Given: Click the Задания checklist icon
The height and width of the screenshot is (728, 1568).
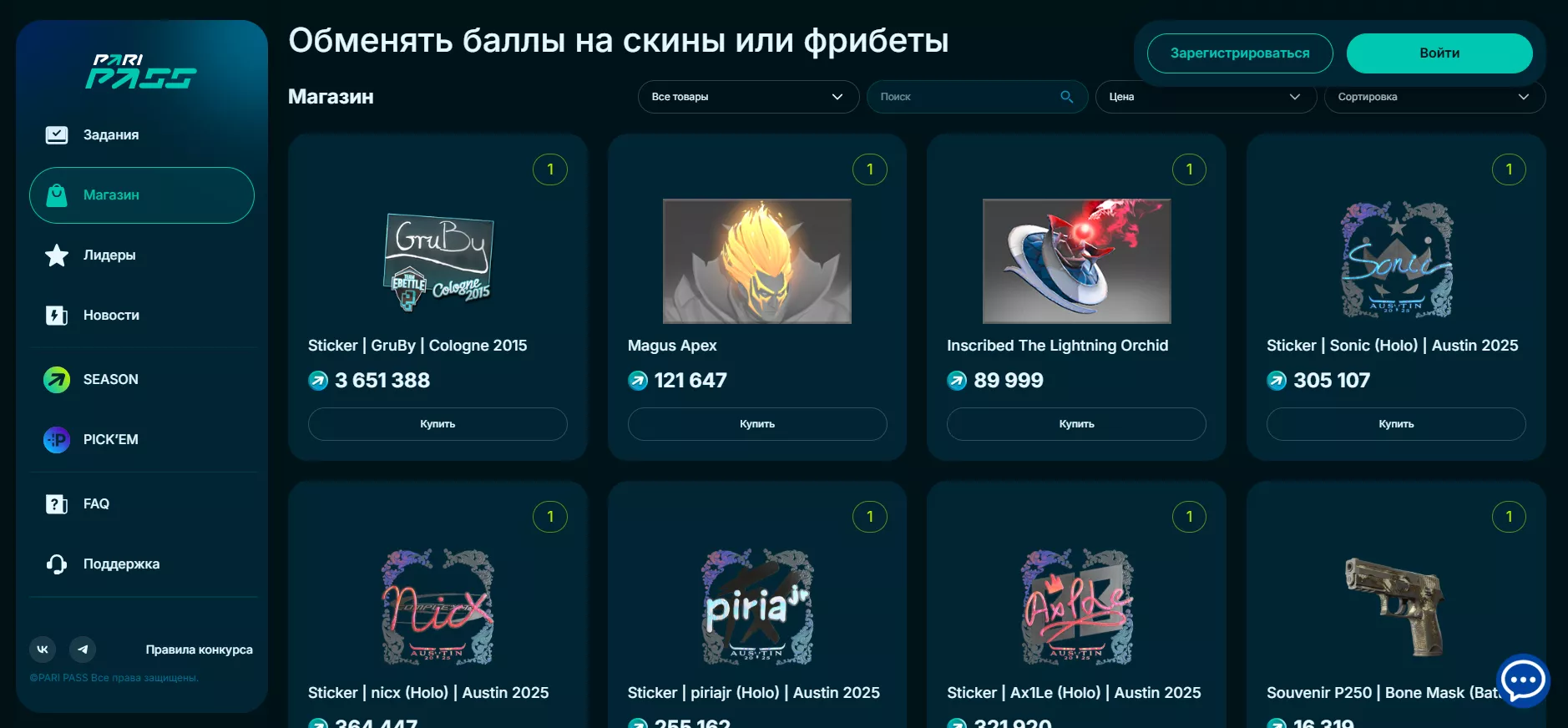Looking at the screenshot, I should [57, 134].
